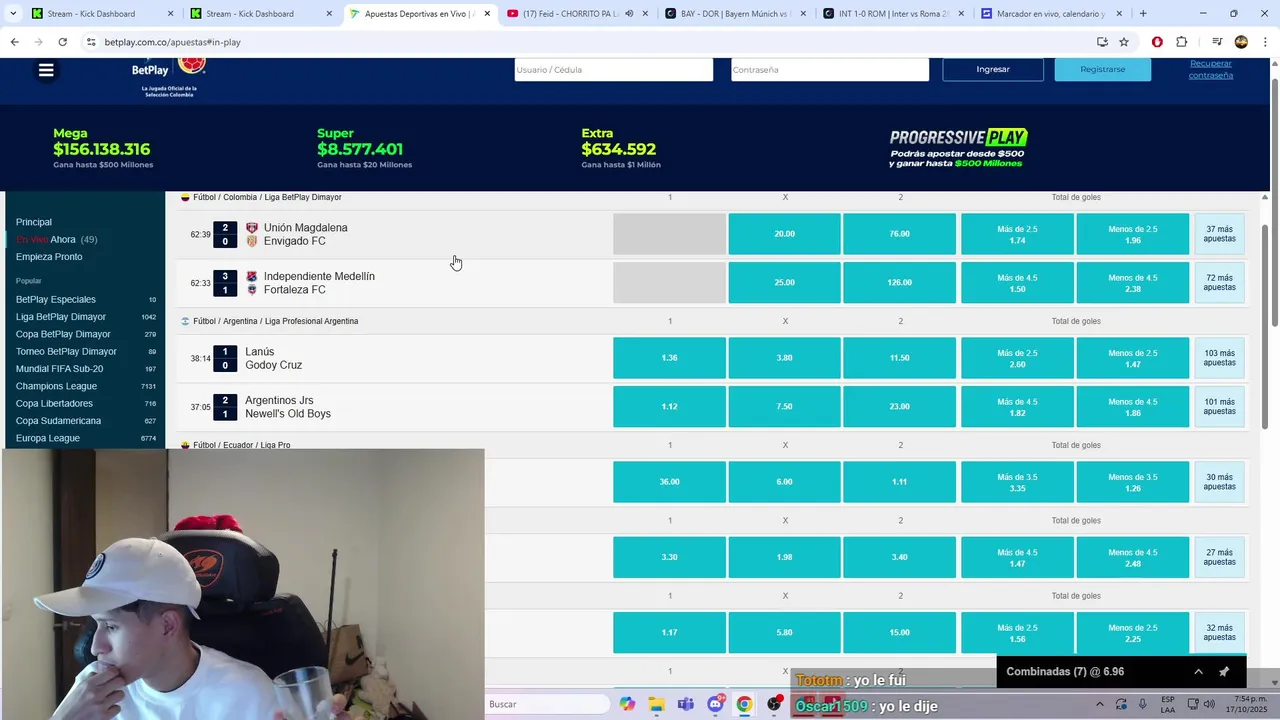Show 72 más apuestas for Medellín match
This screenshot has height=720, width=1280.
coord(1219,283)
